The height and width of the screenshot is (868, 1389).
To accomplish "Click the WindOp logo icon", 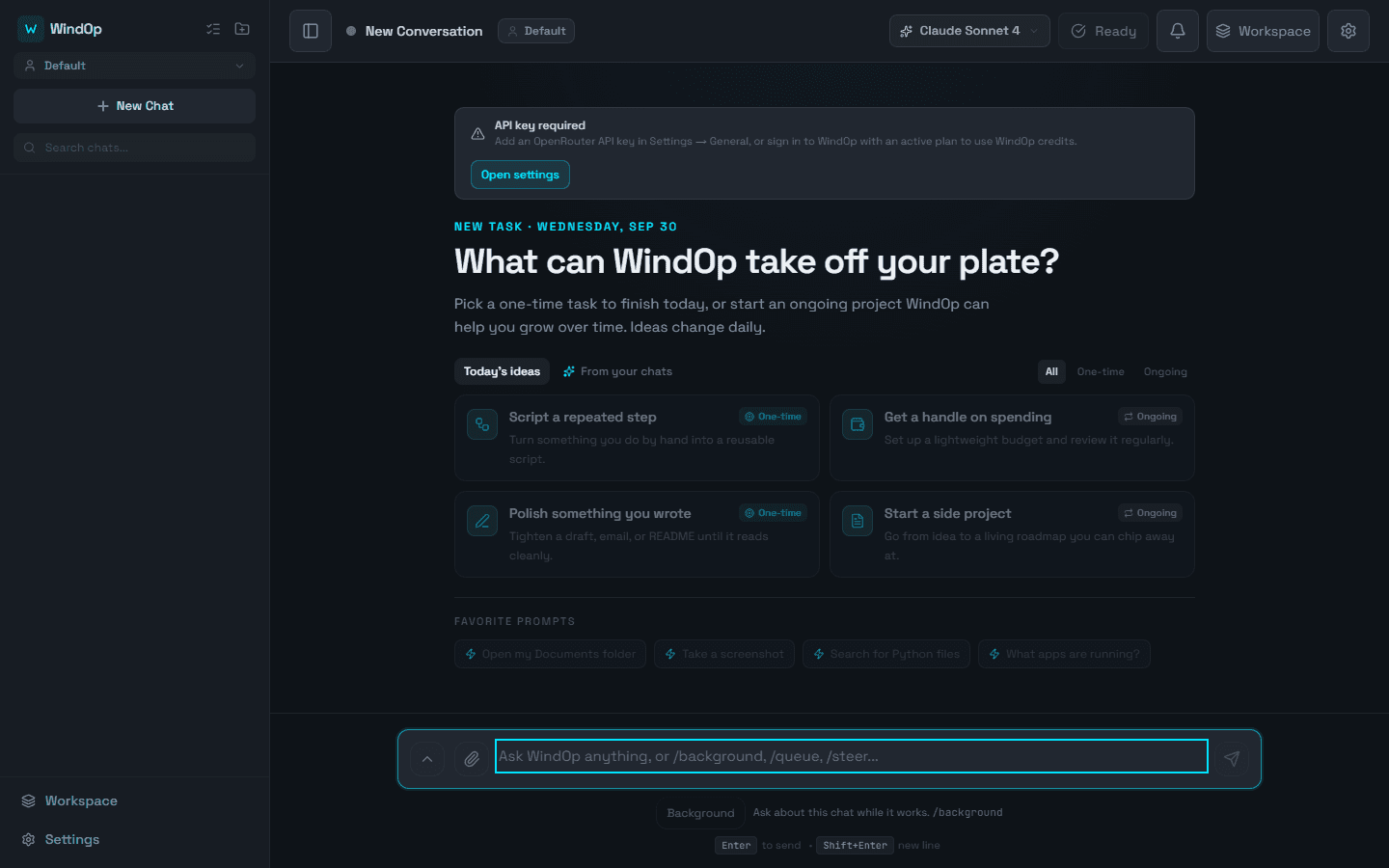I will coord(31,29).
